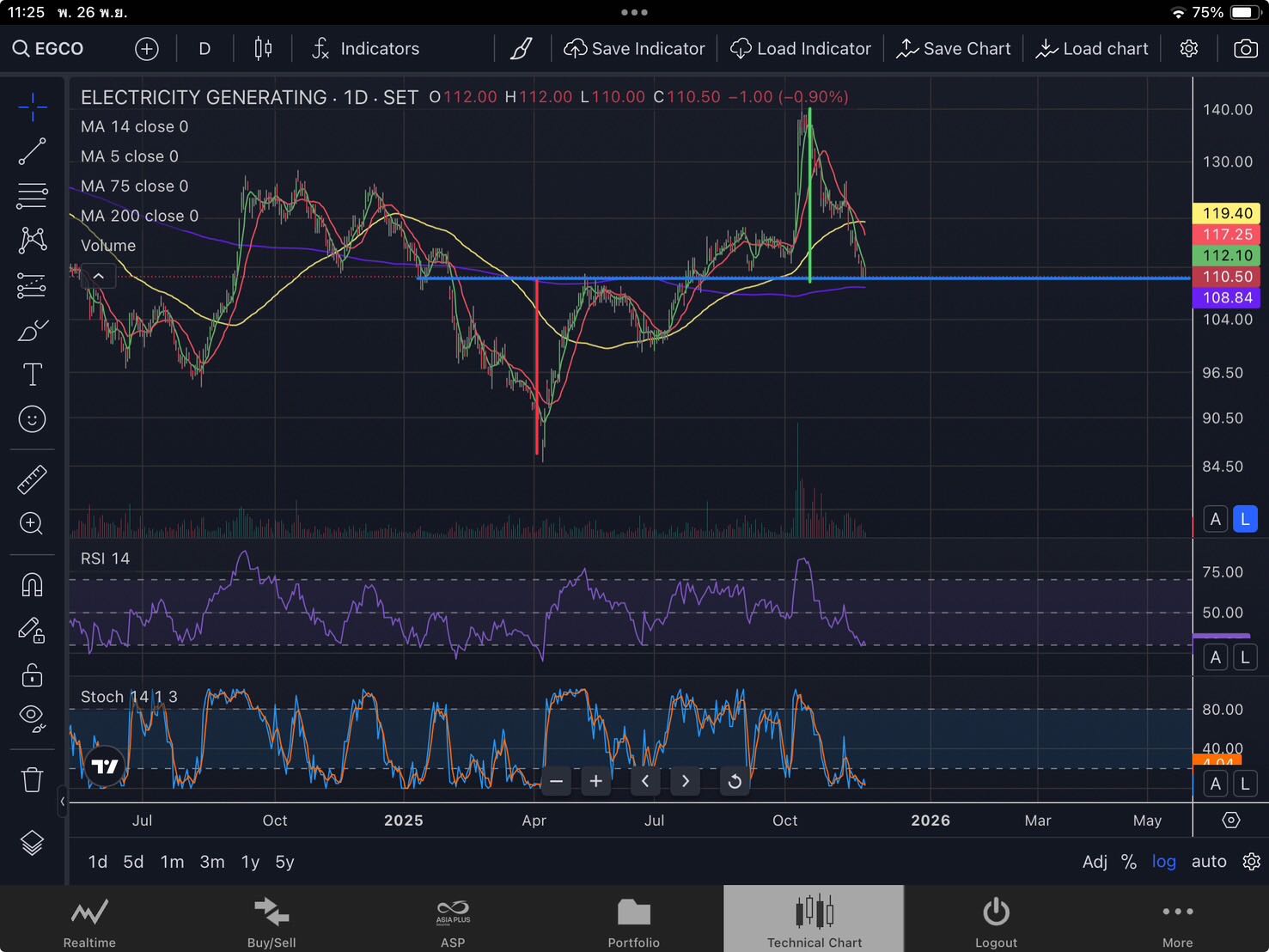The height and width of the screenshot is (952, 1269).
Task: Select the trend line drawing tool
Action: (x=33, y=152)
